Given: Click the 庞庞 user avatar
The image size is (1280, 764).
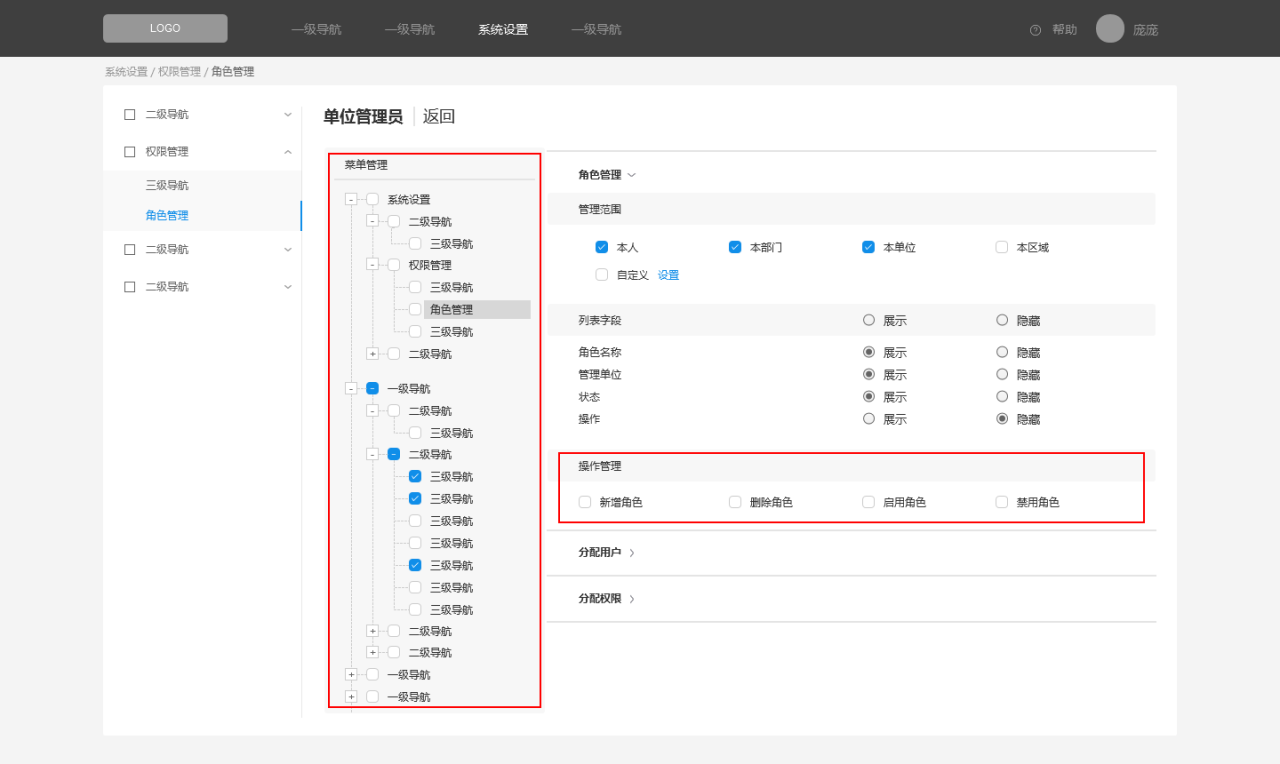Looking at the screenshot, I should point(1109,28).
